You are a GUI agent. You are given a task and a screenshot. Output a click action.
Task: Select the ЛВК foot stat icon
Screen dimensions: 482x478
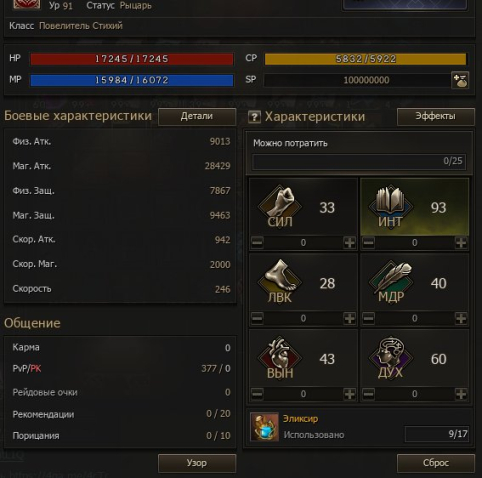click(280, 282)
